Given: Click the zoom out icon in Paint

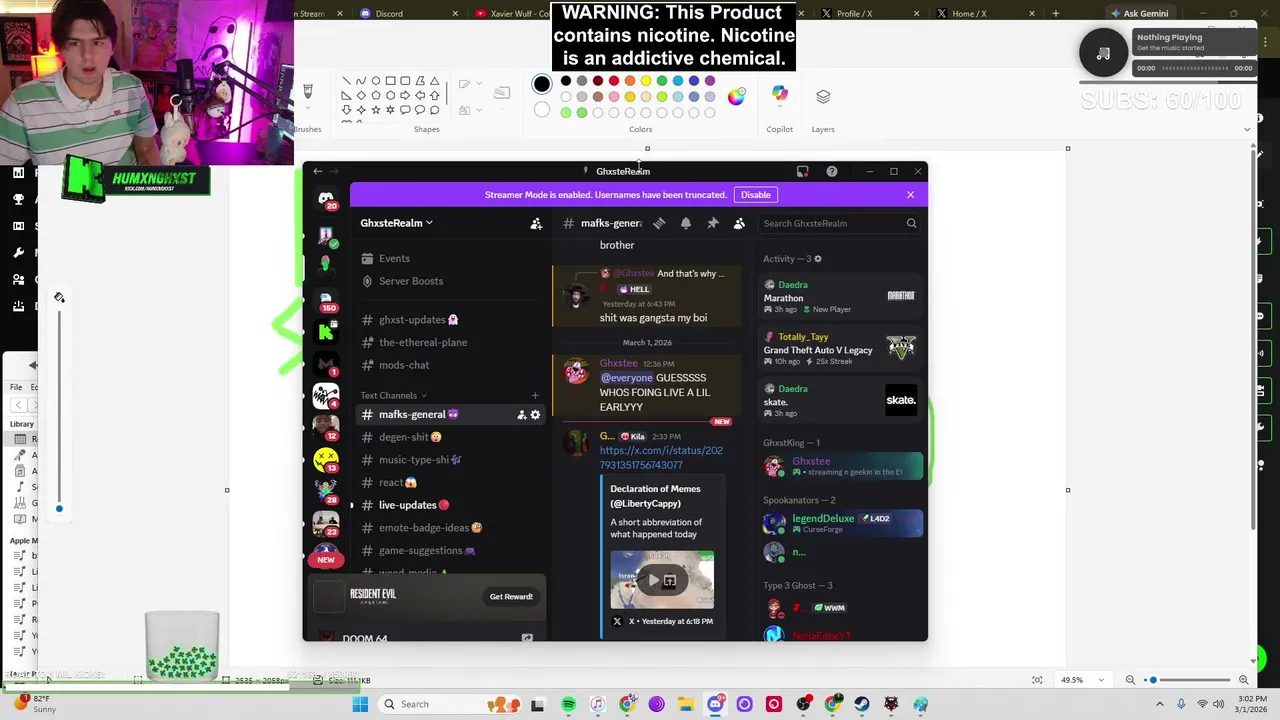Looking at the screenshot, I should 1130,680.
